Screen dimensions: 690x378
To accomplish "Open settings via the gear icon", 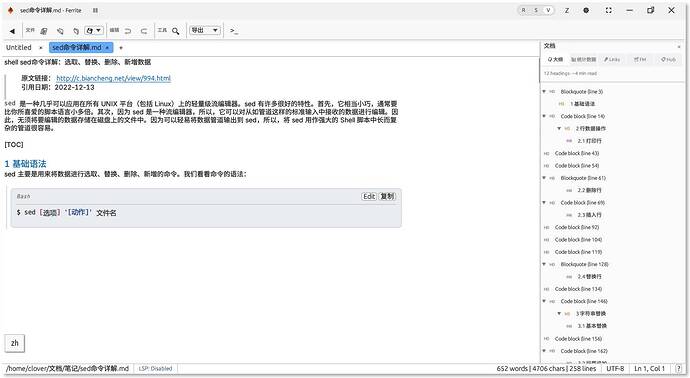I will [x=586, y=10].
